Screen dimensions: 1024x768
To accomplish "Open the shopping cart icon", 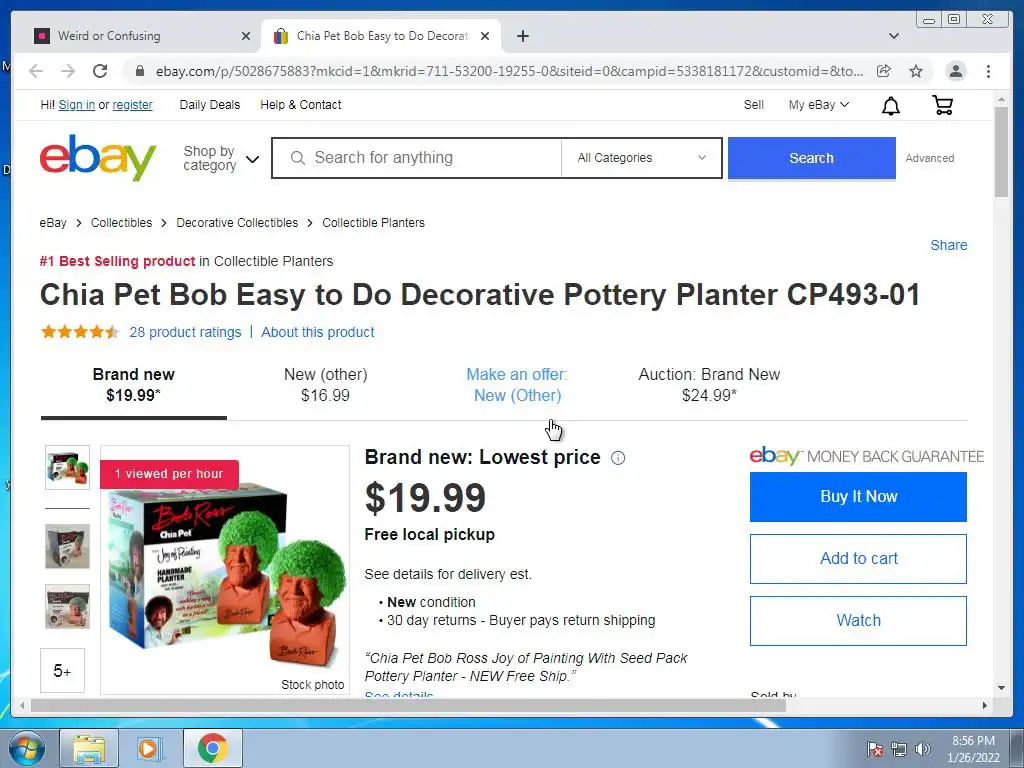I will click(942, 104).
